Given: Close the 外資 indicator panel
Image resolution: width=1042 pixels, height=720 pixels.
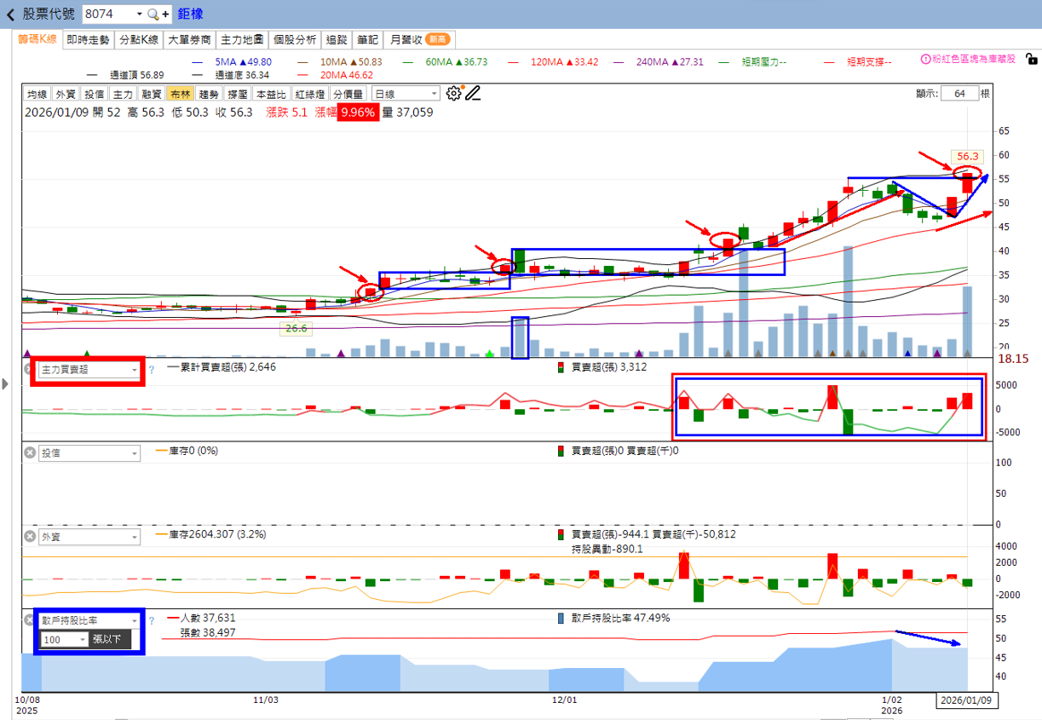Looking at the screenshot, I should click(x=29, y=537).
